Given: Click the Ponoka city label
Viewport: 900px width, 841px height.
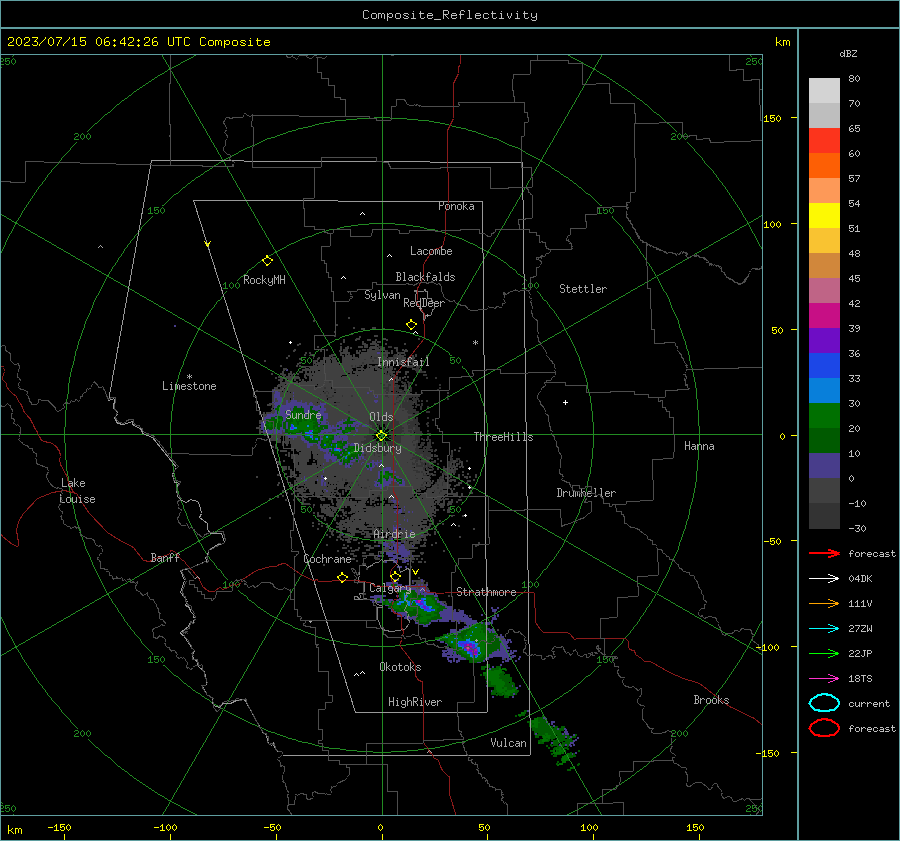Looking at the screenshot, I should click(x=456, y=206).
